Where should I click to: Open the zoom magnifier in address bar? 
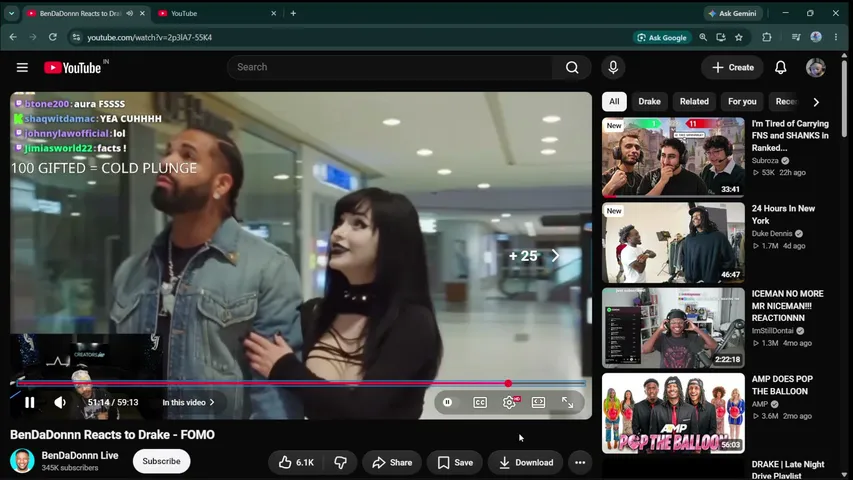[x=703, y=38]
